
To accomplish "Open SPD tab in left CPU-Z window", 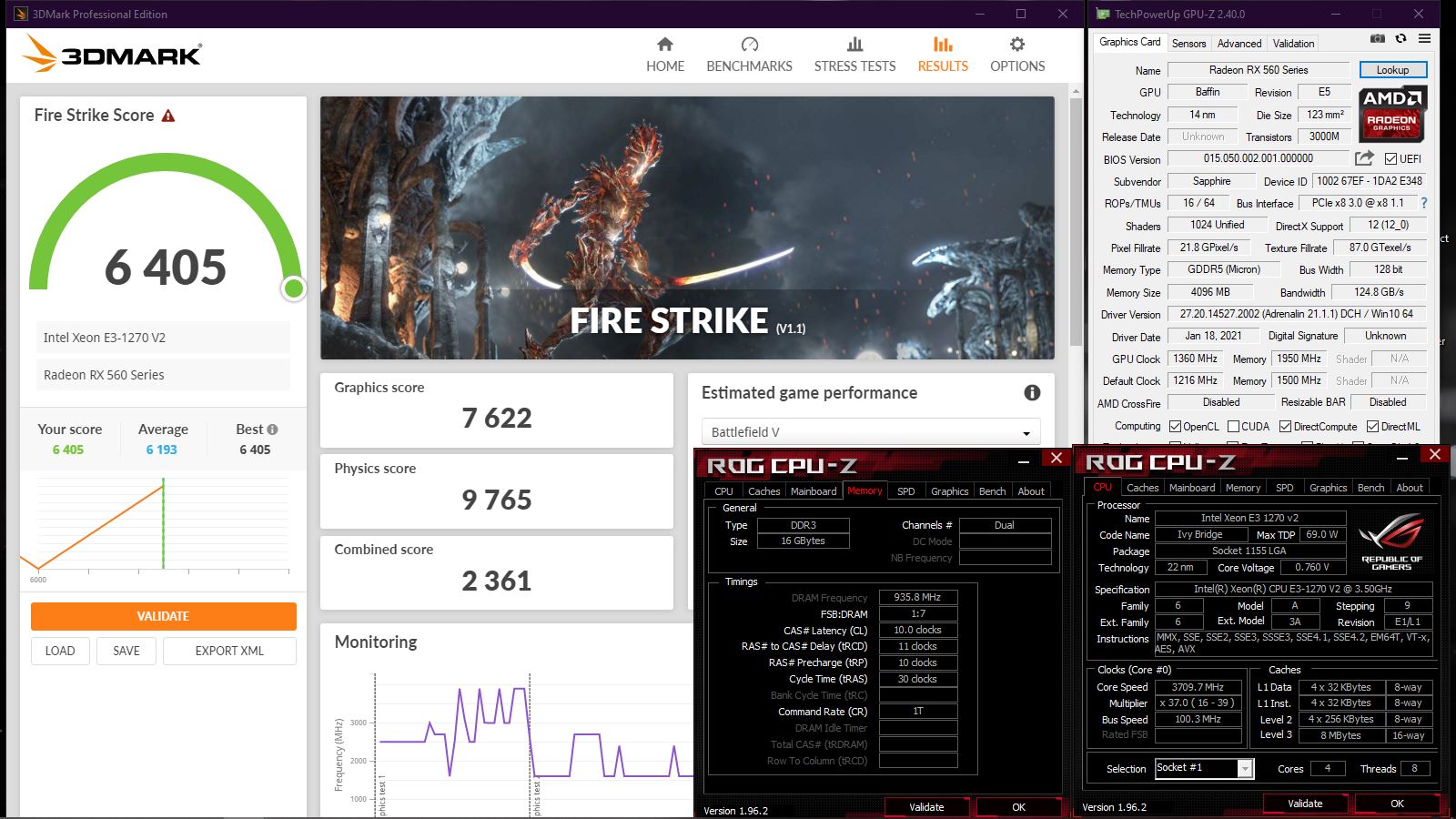I will click(x=905, y=491).
